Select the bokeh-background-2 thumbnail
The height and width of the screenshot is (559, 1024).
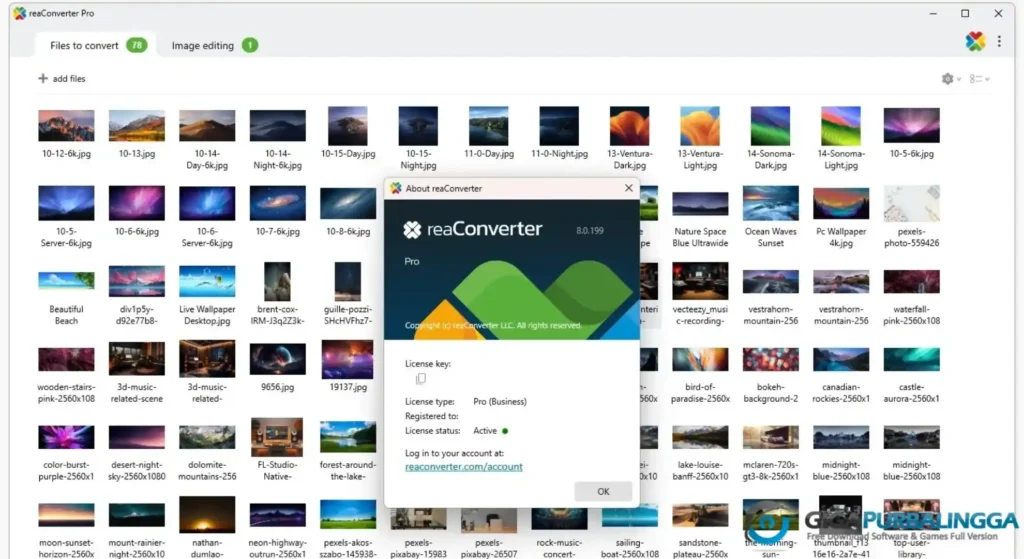771,359
